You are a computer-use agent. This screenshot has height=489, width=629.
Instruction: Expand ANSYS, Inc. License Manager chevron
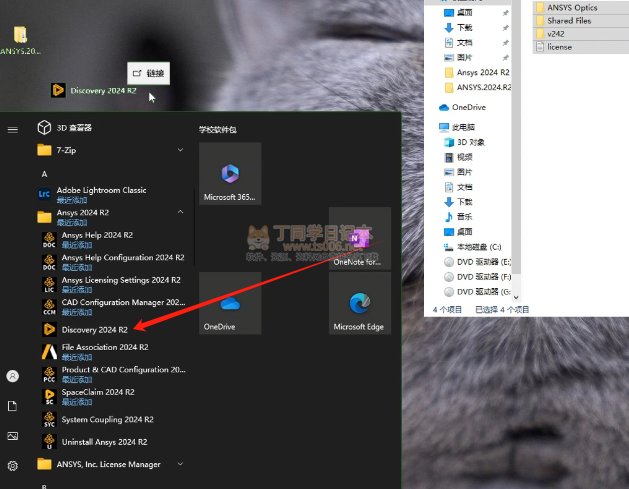point(181,464)
